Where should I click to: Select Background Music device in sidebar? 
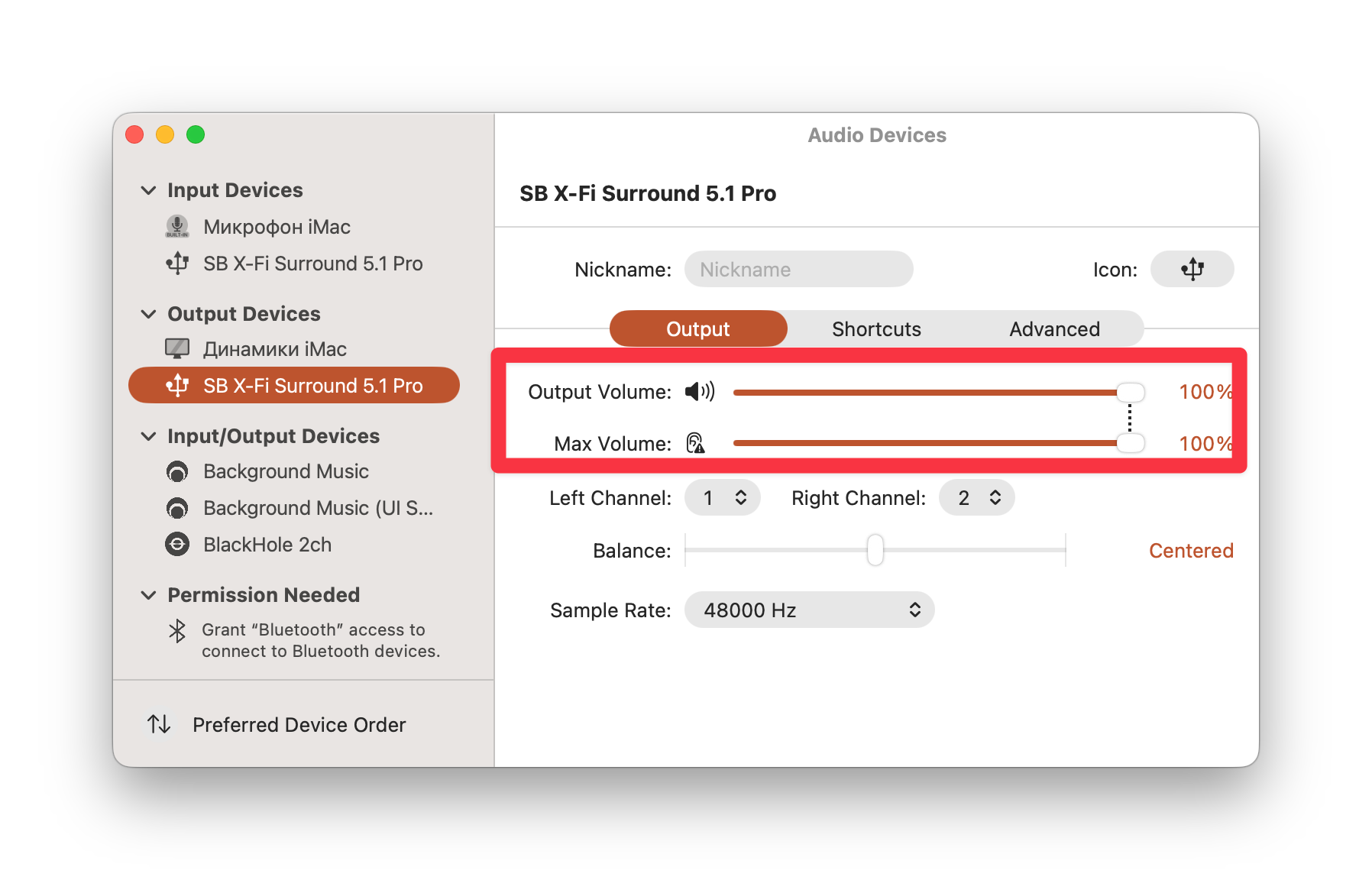pos(285,471)
